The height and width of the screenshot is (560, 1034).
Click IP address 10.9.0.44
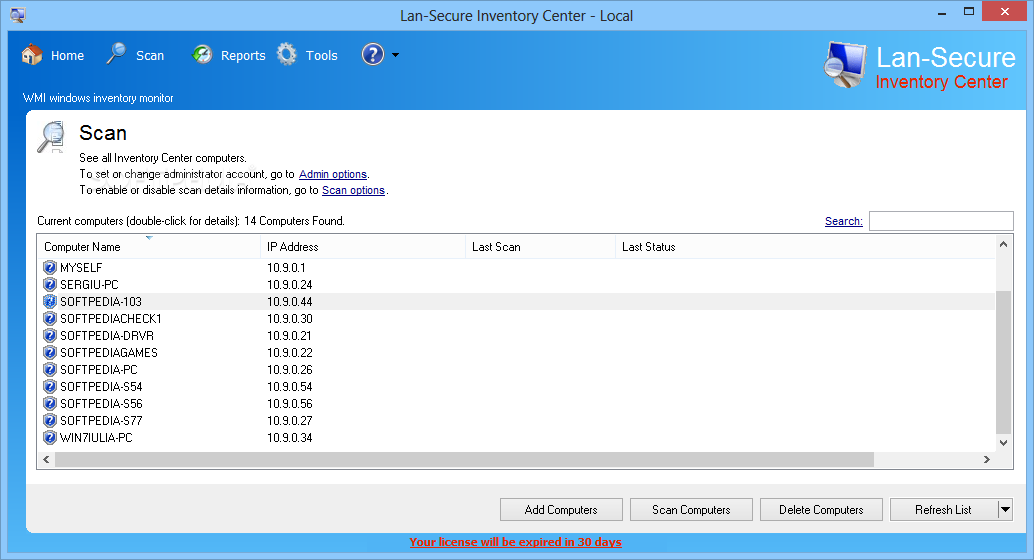pyautogui.click(x=289, y=301)
